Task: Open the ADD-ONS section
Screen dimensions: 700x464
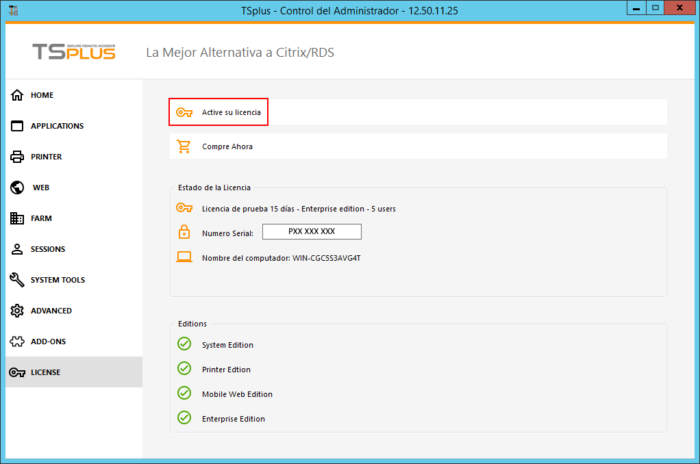Action: point(74,342)
